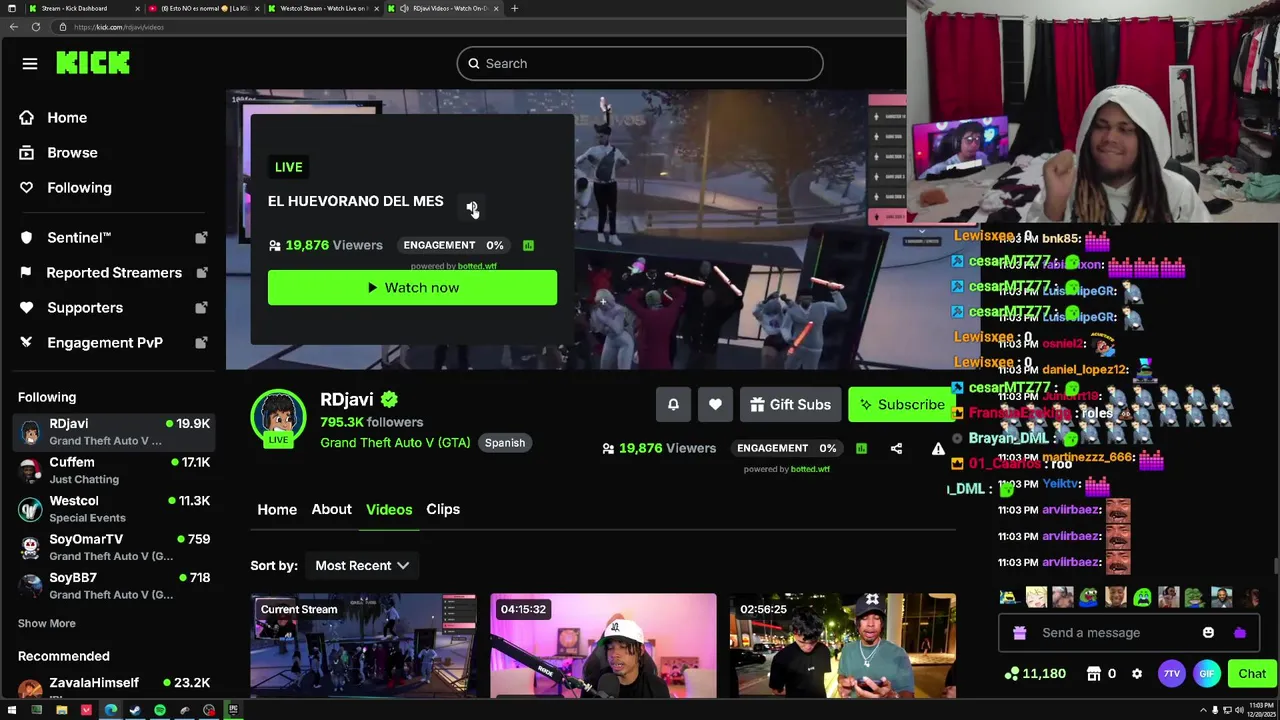Toggle notification bell for RDjavi
This screenshot has height=720, width=1280.
[x=673, y=405]
